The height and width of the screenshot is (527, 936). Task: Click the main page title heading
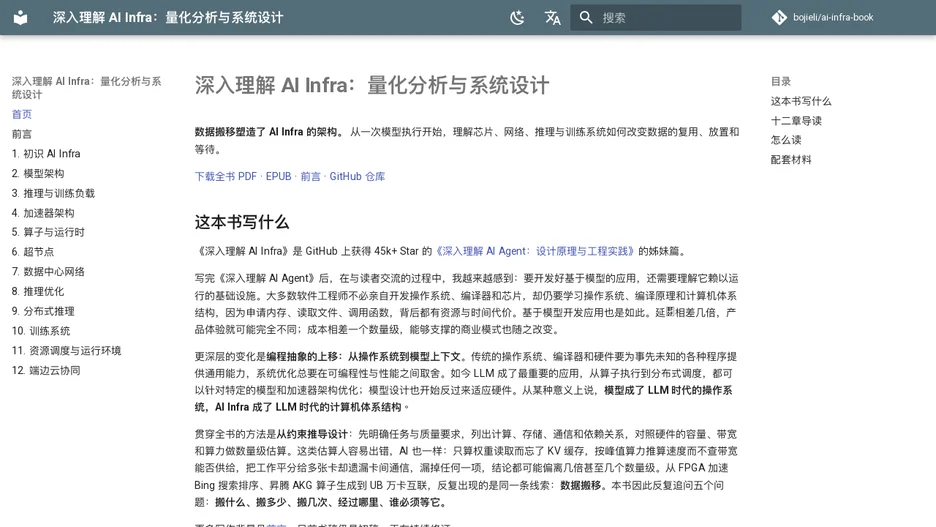click(x=371, y=85)
